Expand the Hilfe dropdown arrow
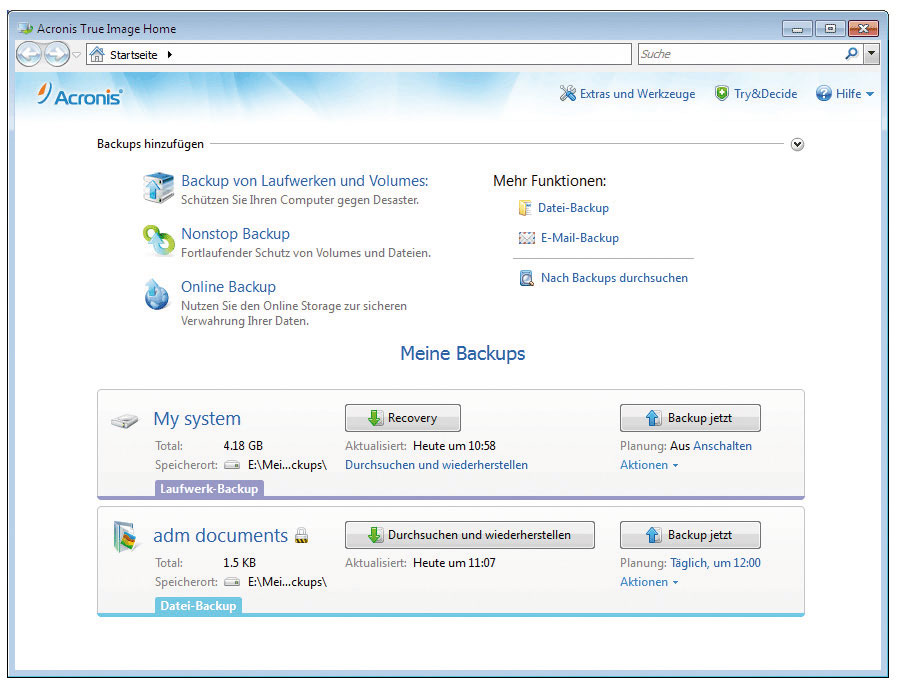898x685 pixels. point(869,94)
